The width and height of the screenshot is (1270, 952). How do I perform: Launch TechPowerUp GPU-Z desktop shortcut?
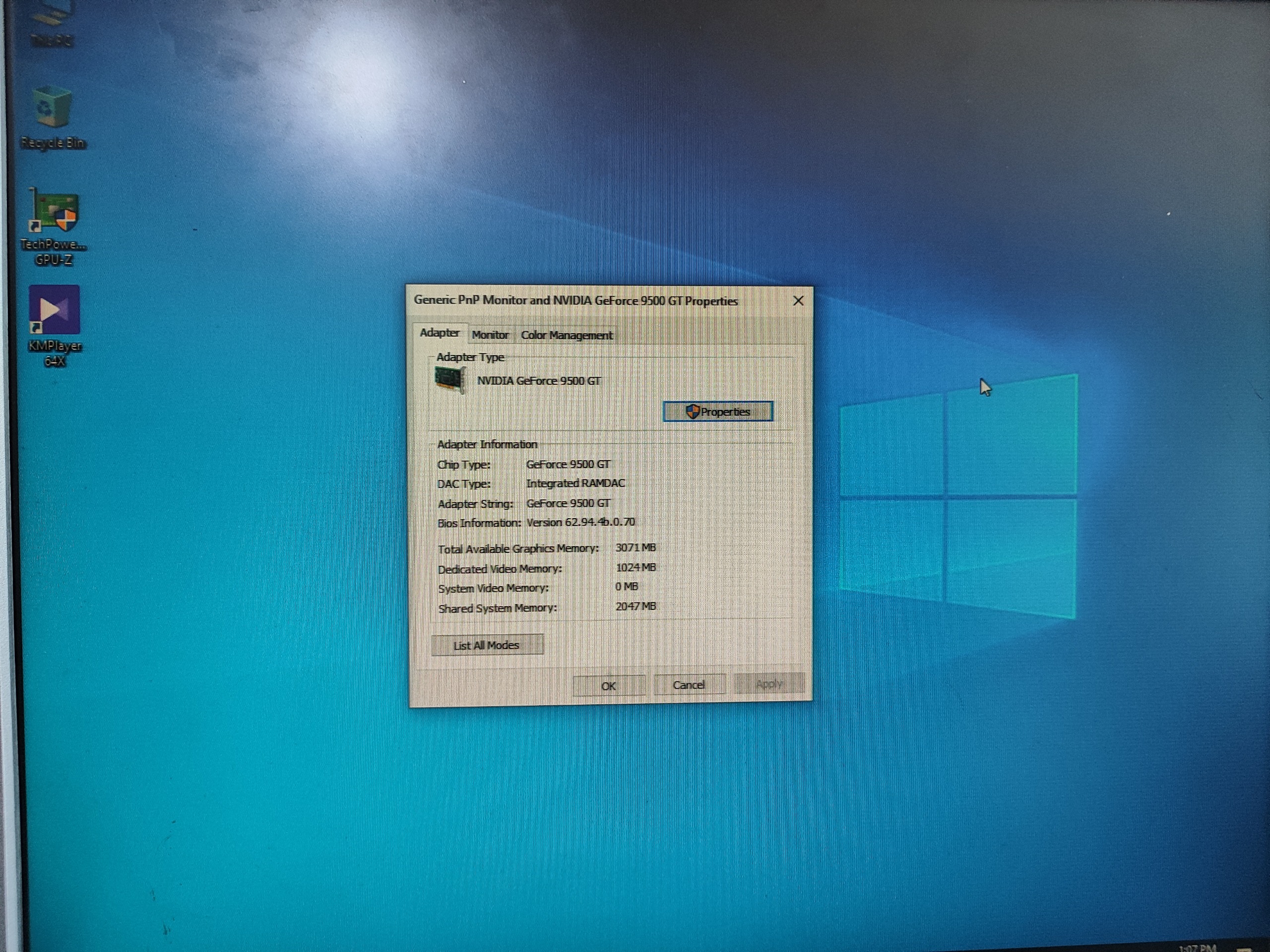click(x=54, y=228)
